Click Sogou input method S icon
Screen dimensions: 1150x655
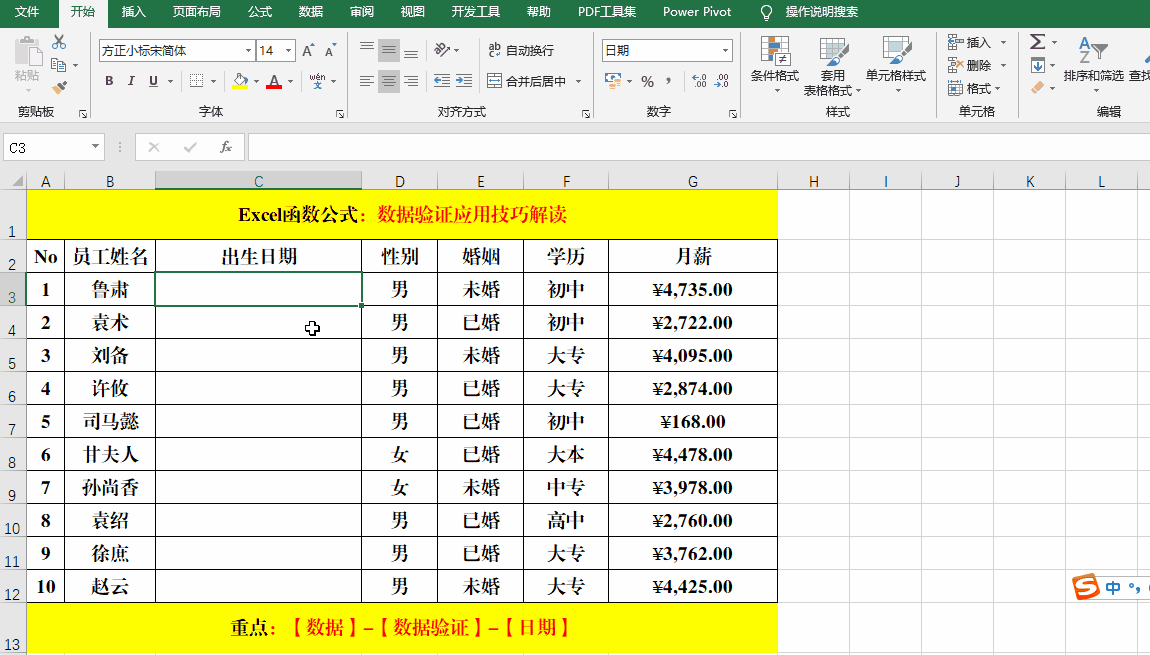coord(1085,587)
